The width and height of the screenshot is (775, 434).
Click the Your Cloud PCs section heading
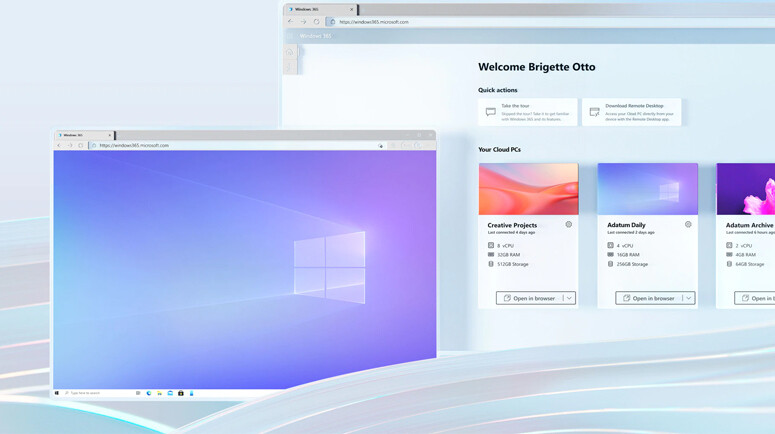499,149
